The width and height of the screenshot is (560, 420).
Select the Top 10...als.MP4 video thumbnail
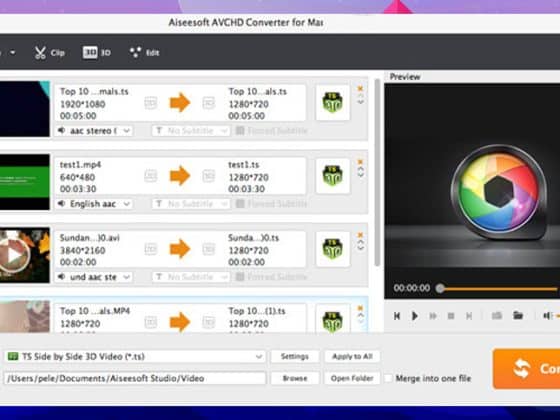tap(25, 317)
